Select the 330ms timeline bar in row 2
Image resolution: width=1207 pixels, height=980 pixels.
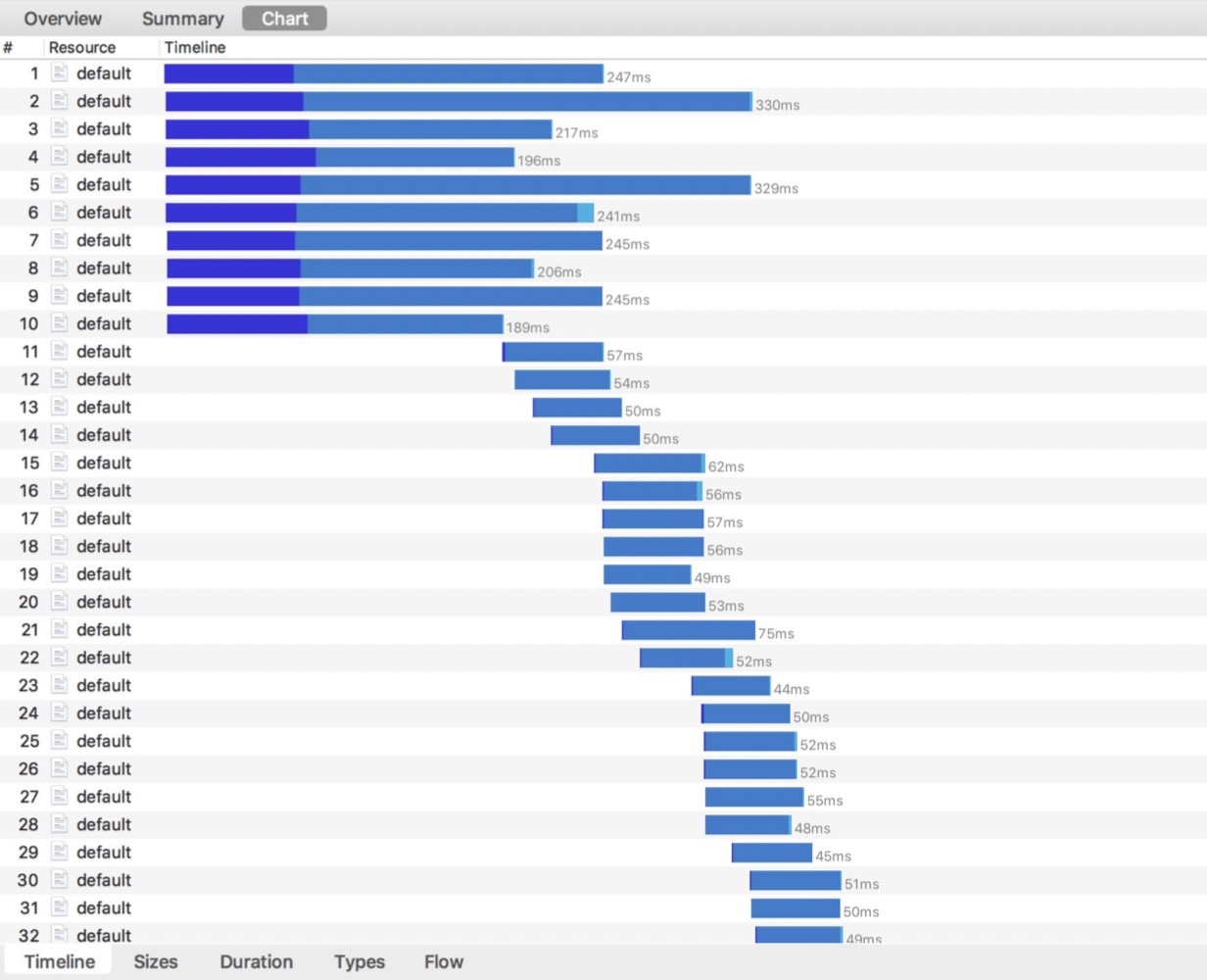(459, 101)
